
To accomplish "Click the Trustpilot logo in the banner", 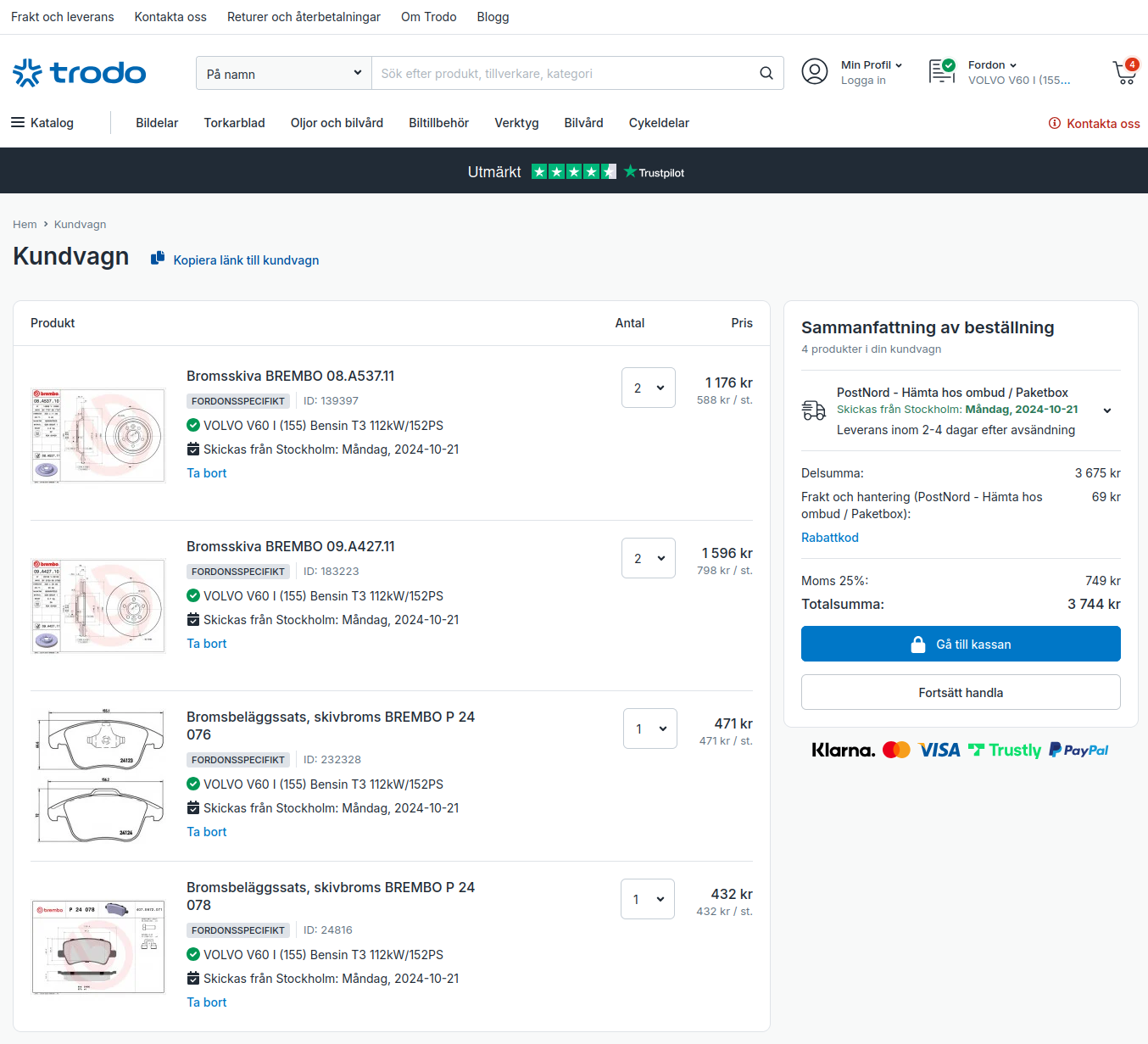I will coord(654,172).
